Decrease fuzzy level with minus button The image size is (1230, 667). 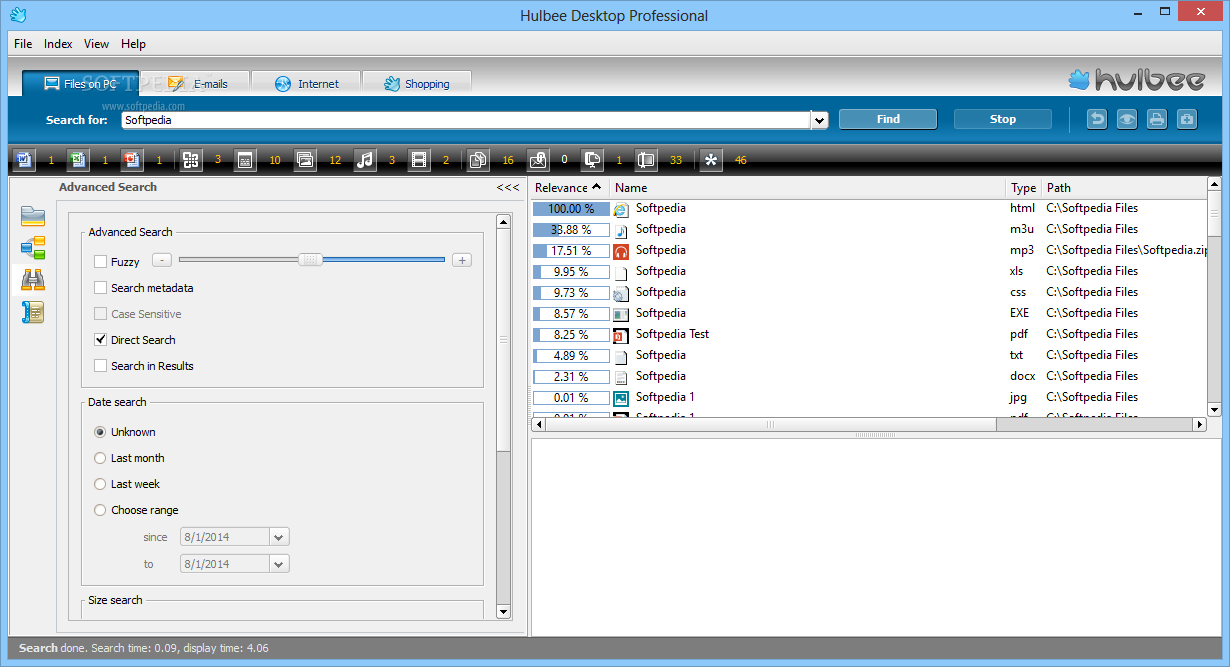[x=162, y=260]
